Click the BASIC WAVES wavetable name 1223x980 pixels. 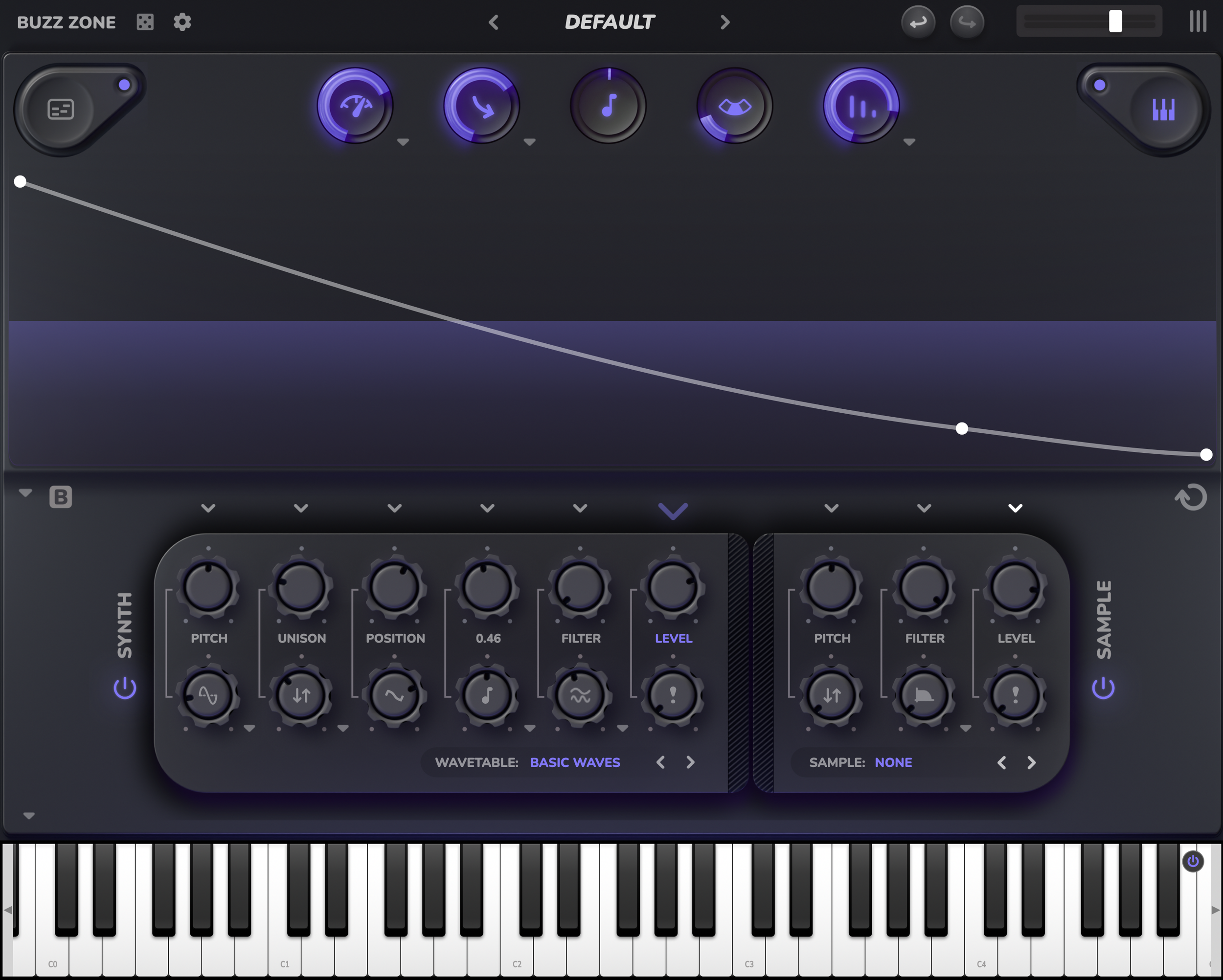tap(575, 762)
